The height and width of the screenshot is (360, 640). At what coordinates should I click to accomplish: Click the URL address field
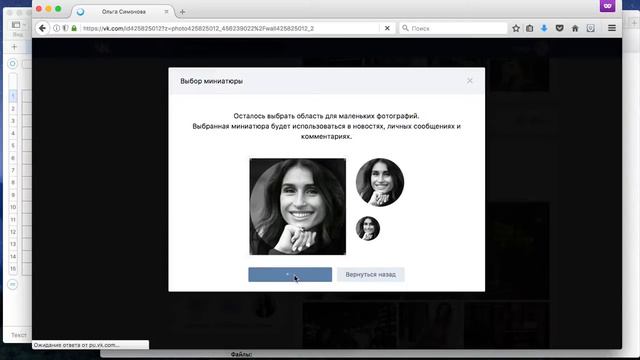[x=231, y=28]
